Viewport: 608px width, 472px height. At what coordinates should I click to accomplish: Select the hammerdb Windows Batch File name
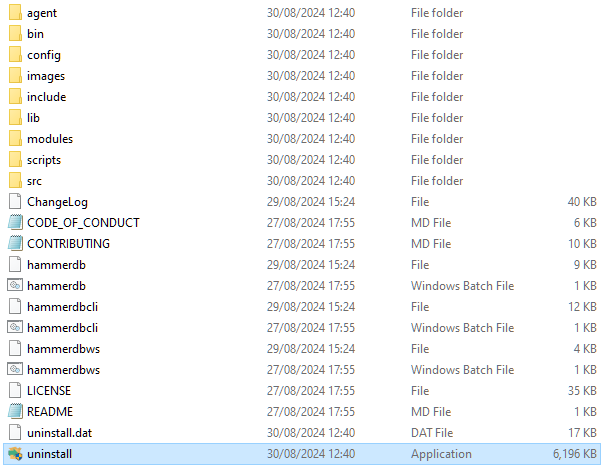tap(56, 286)
